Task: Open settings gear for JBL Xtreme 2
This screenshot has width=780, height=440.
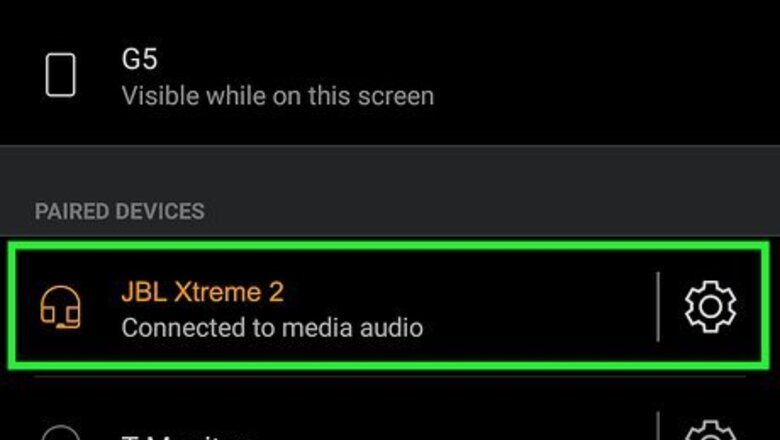Action: 710,307
